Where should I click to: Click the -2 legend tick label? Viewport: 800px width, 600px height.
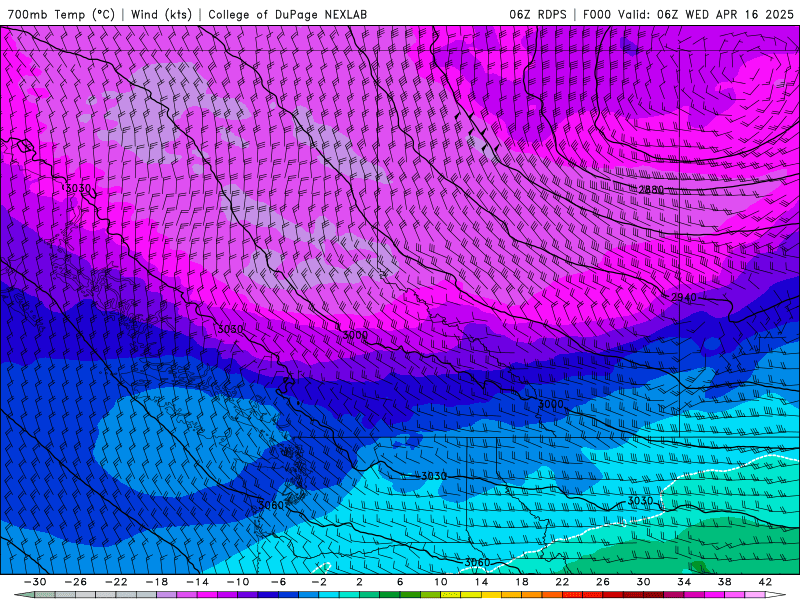click(x=319, y=582)
